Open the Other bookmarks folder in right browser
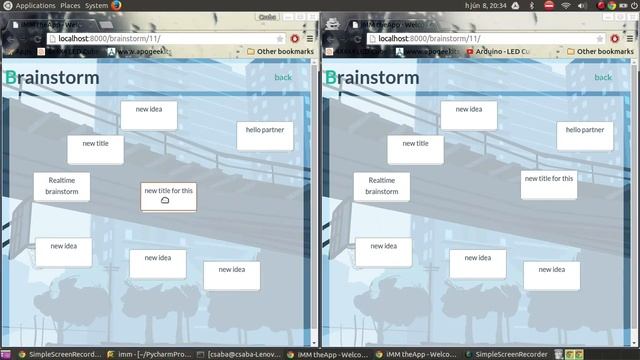 [600, 51]
